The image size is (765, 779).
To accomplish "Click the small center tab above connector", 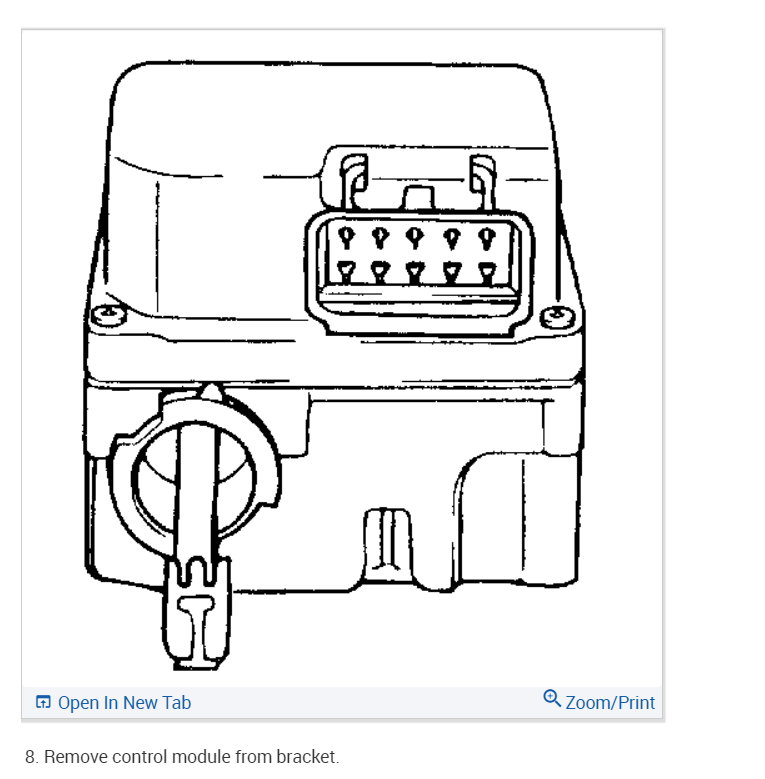I will 418,198.
